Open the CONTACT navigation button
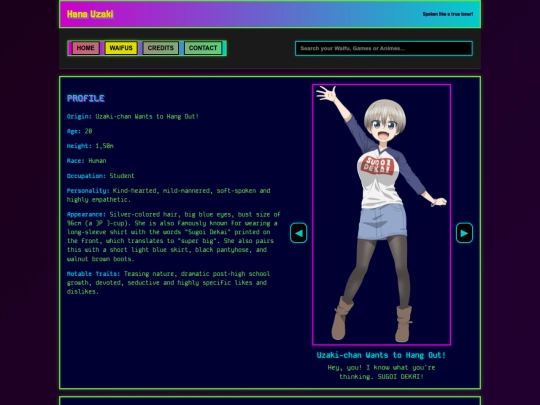540x405 pixels. (203, 48)
